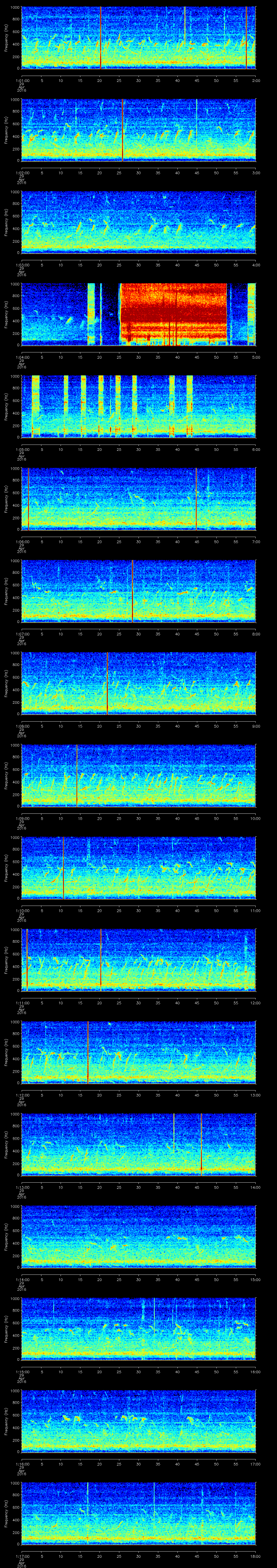This screenshot has height=1568, width=277.
Task: Open the spectrogram panel starting at 1:17:00
Action: click(x=139, y=1513)
